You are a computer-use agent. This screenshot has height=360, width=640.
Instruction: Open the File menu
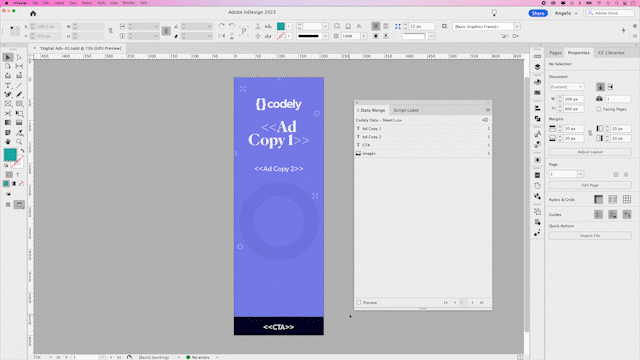click(x=35, y=3)
